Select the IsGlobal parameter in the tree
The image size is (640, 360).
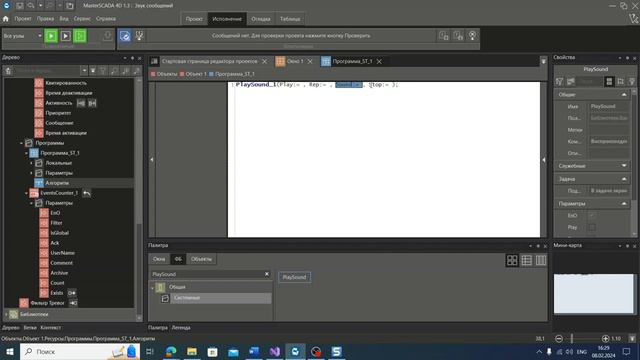pos(60,233)
